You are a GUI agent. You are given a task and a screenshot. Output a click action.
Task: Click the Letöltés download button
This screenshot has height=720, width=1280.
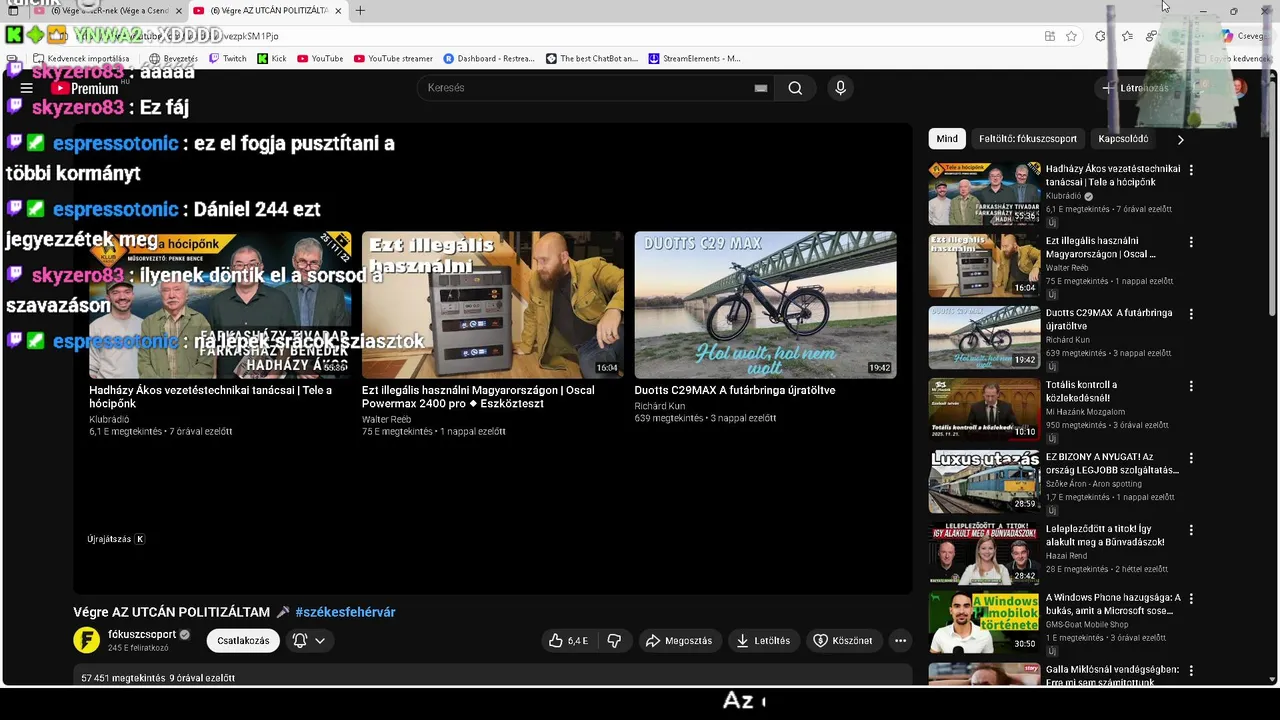point(764,641)
